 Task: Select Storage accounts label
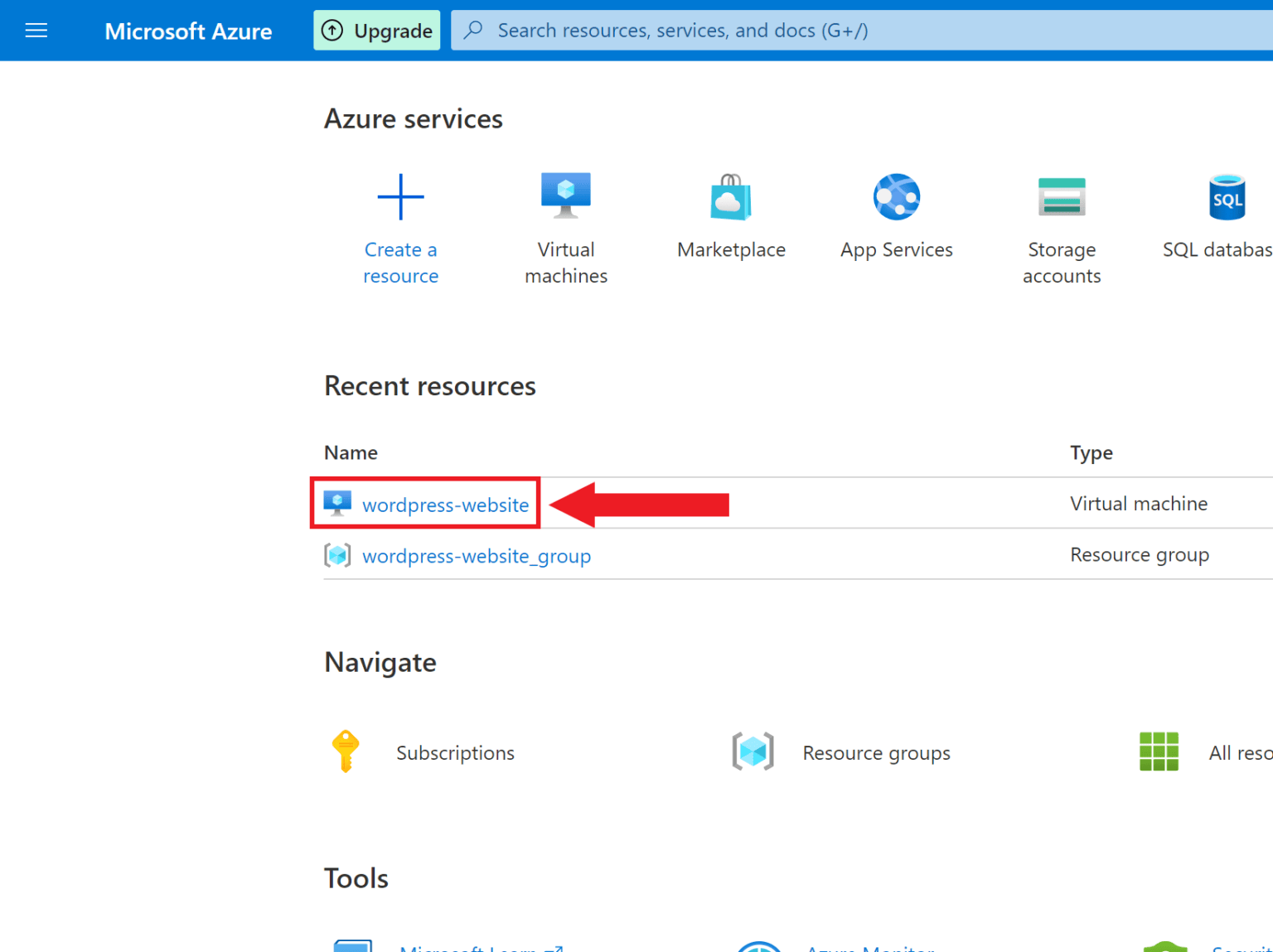click(x=1062, y=263)
